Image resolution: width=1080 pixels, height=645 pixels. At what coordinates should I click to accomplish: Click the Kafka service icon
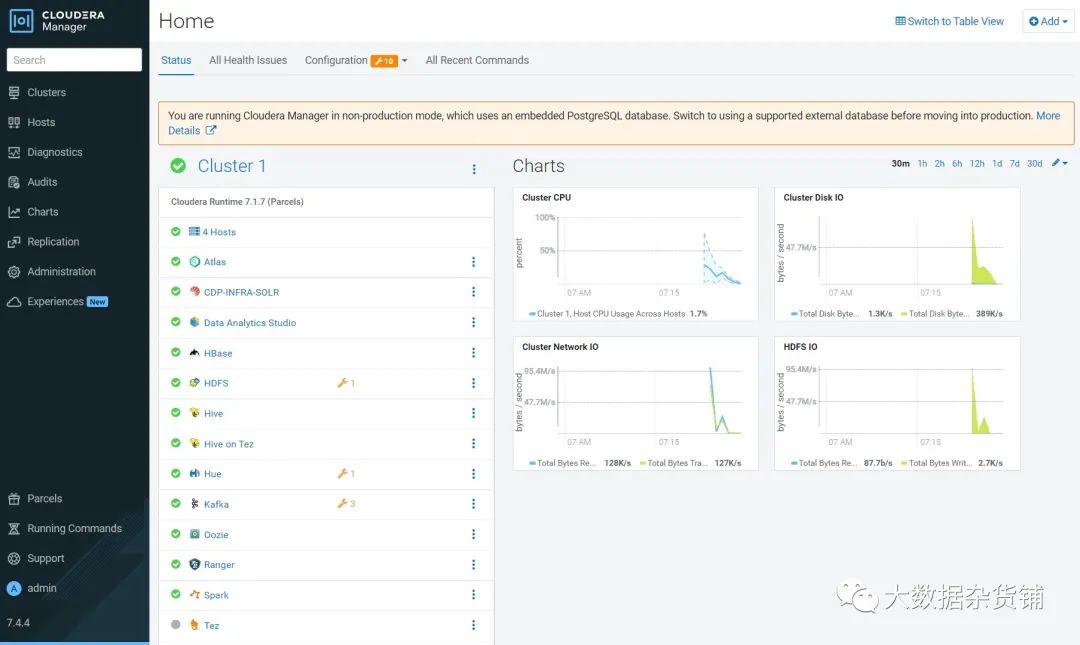pyautogui.click(x=194, y=504)
